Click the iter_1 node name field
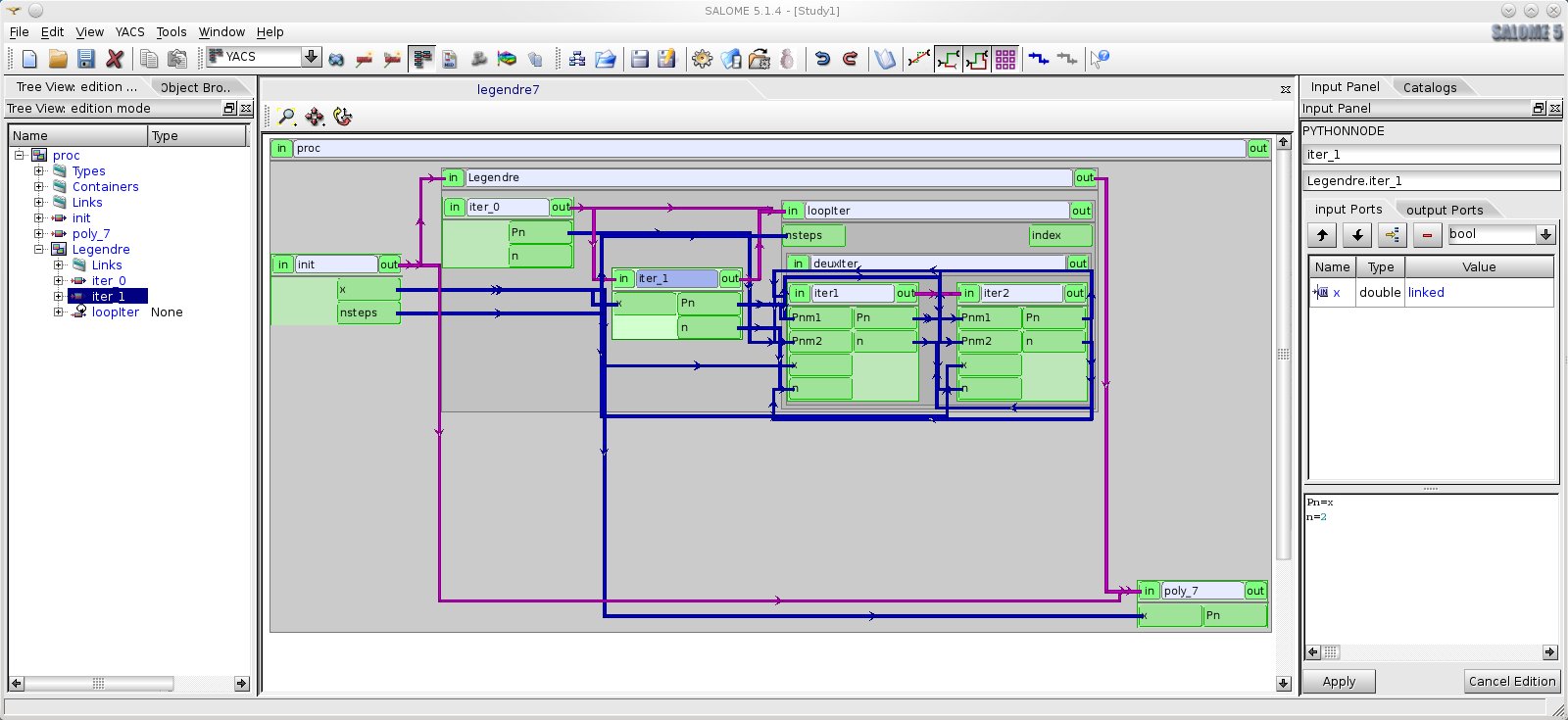This screenshot has height=720, width=1568. [1432, 155]
